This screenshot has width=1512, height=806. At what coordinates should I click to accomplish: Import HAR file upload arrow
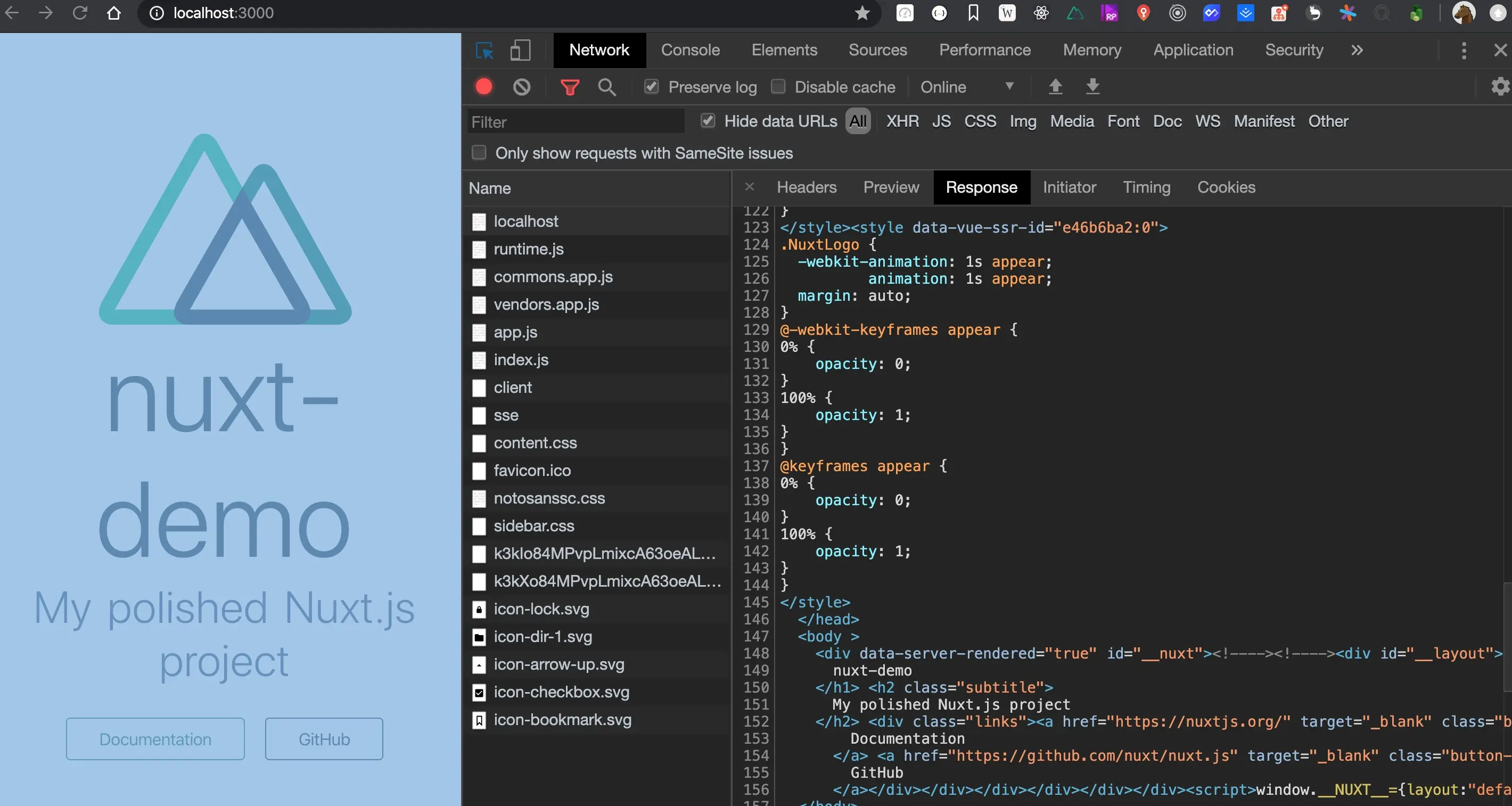click(x=1055, y=86)
